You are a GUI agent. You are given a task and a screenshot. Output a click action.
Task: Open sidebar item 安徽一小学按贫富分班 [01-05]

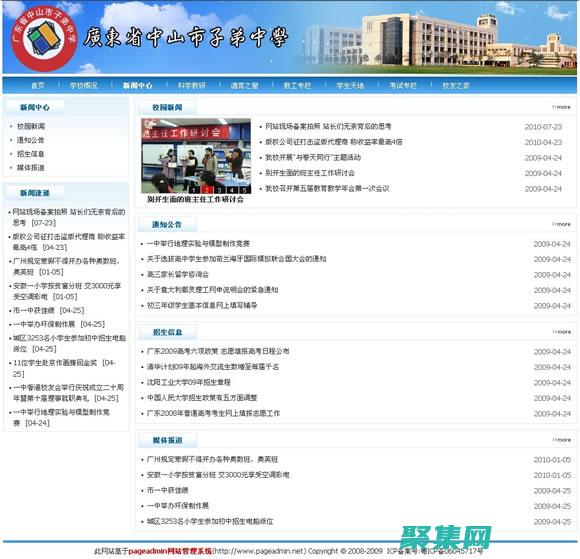click(67, 291)
